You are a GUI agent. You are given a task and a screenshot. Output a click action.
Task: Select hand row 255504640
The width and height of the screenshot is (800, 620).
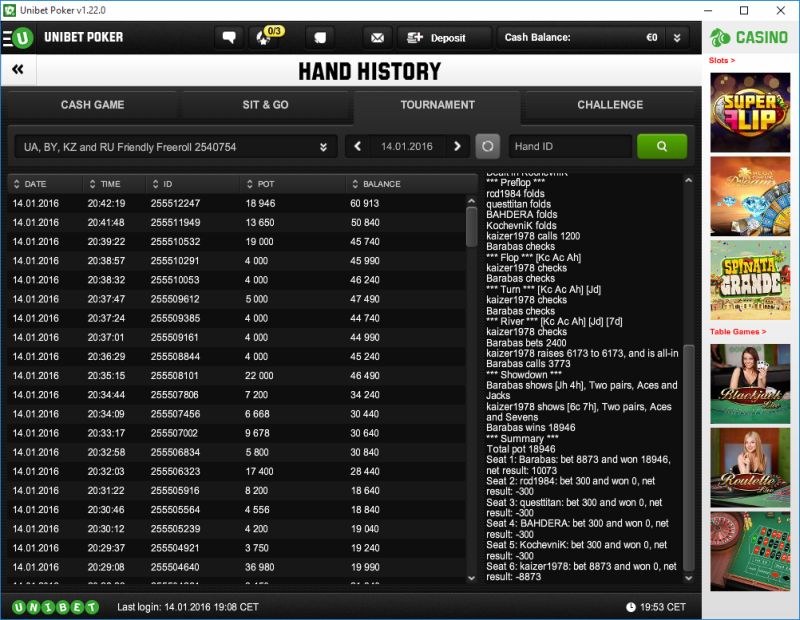[236, 567]
